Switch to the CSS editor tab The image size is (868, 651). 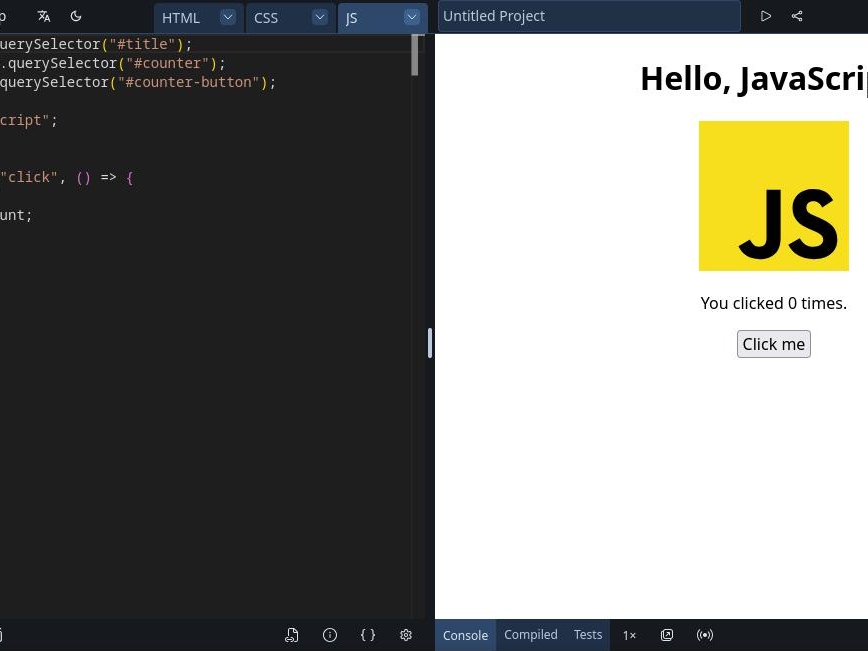(267, 18)
